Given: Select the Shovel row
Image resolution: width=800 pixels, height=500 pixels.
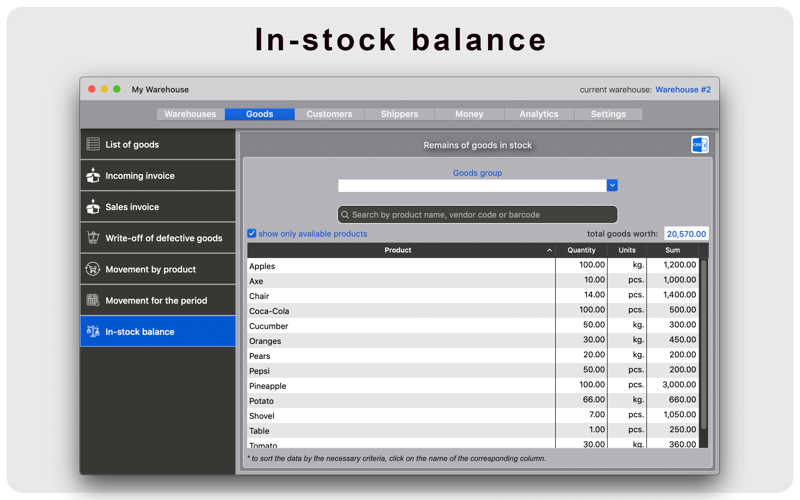Looking at the screenshot, I should 473,415.
